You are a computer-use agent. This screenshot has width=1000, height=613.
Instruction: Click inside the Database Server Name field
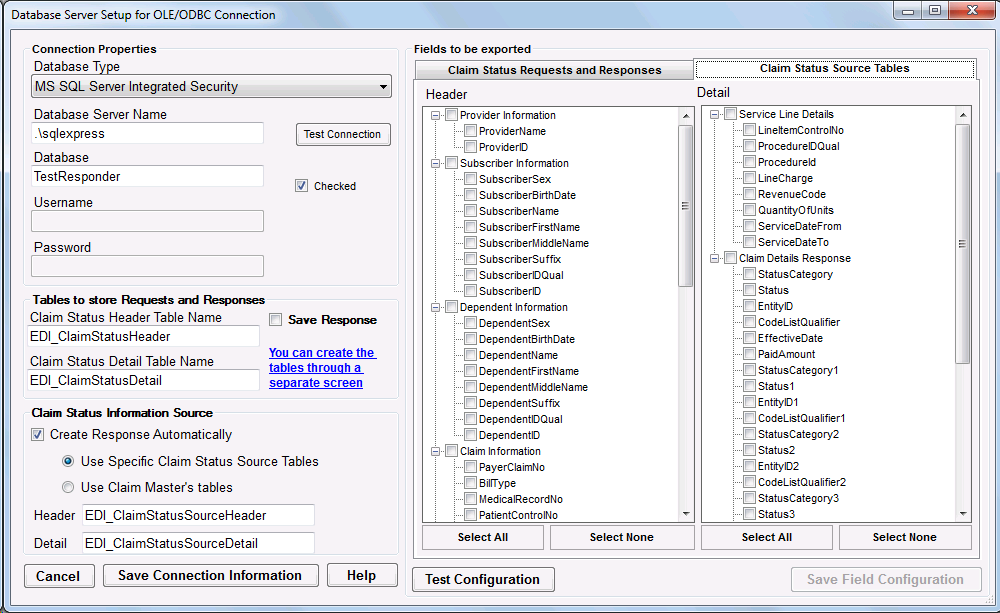click(148, 133)
